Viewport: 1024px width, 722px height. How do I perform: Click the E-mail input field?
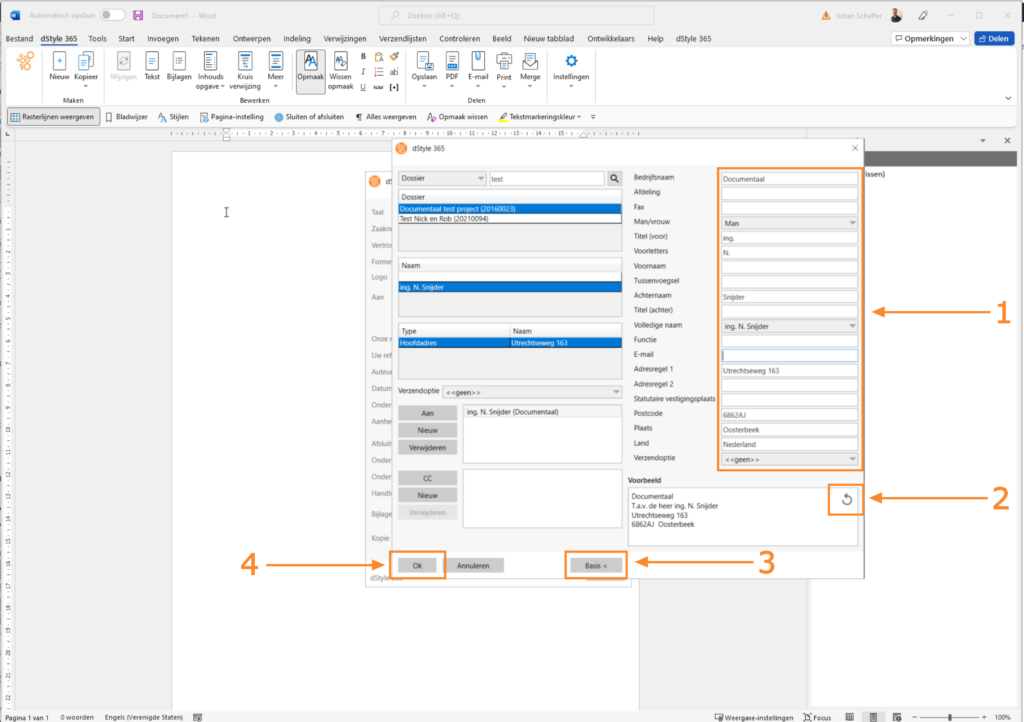coord(789,356)
